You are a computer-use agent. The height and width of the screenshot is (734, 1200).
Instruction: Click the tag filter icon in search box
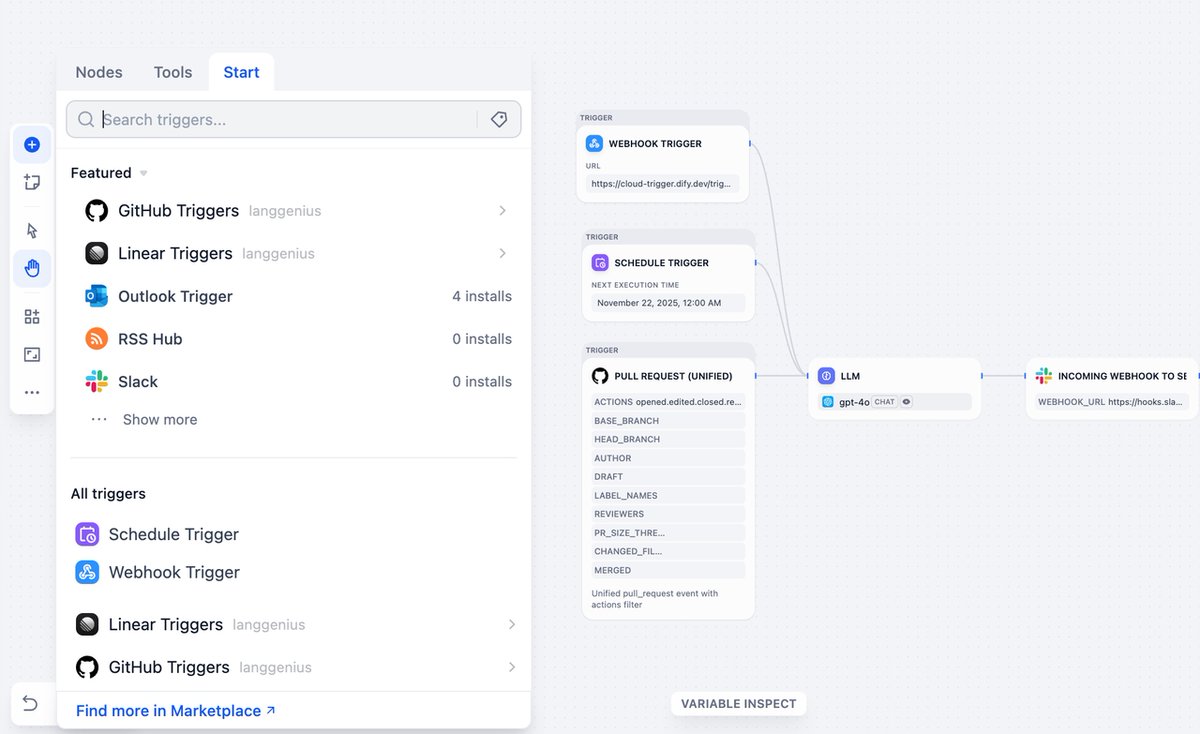click(x=499, y=119)
